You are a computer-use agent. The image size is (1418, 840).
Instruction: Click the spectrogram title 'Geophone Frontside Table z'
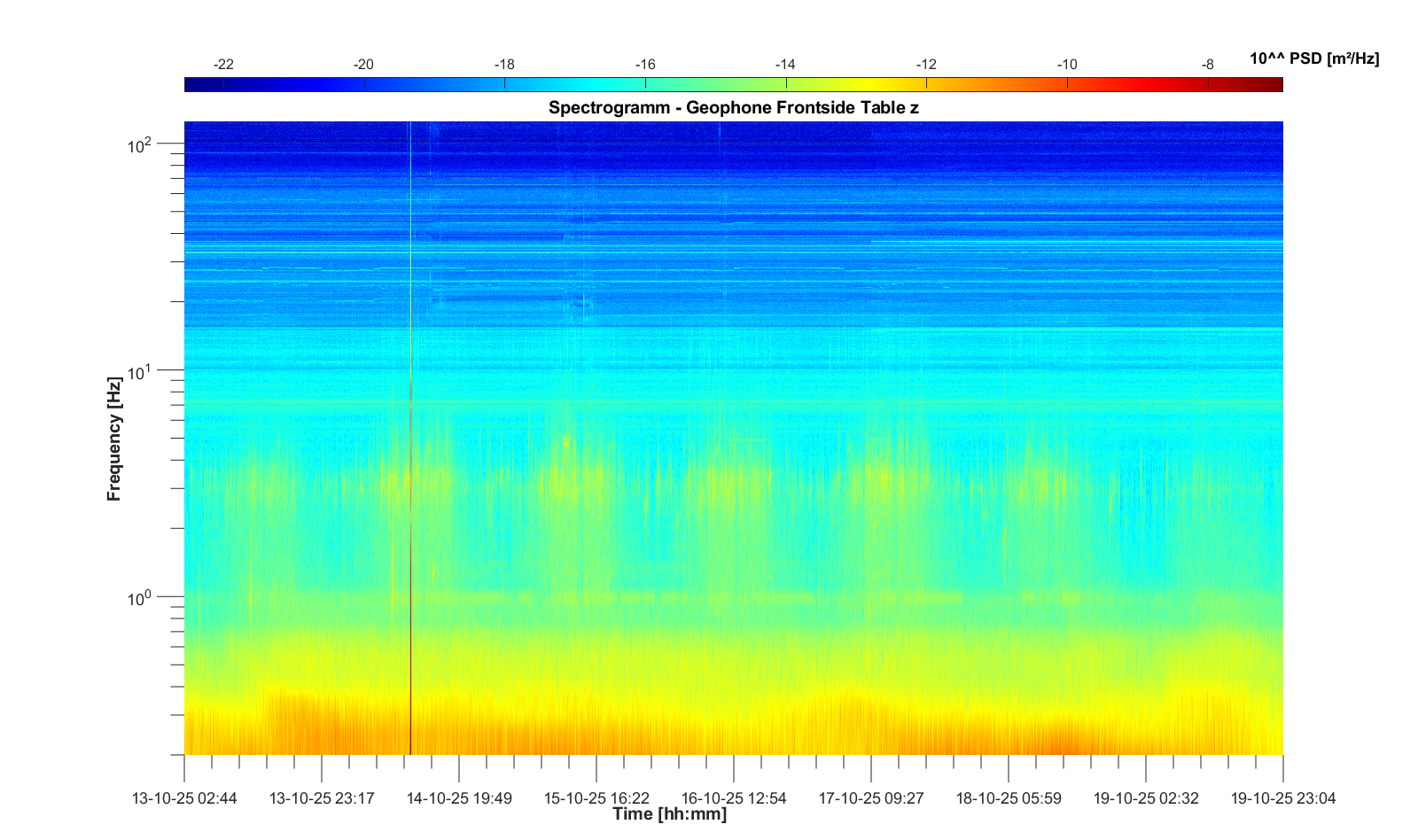tap(733, 108)
